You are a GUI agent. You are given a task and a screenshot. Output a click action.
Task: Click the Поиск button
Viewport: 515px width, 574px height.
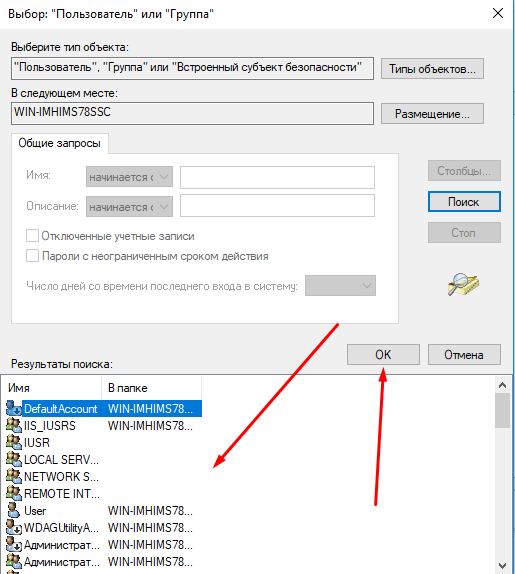point(464,202)
